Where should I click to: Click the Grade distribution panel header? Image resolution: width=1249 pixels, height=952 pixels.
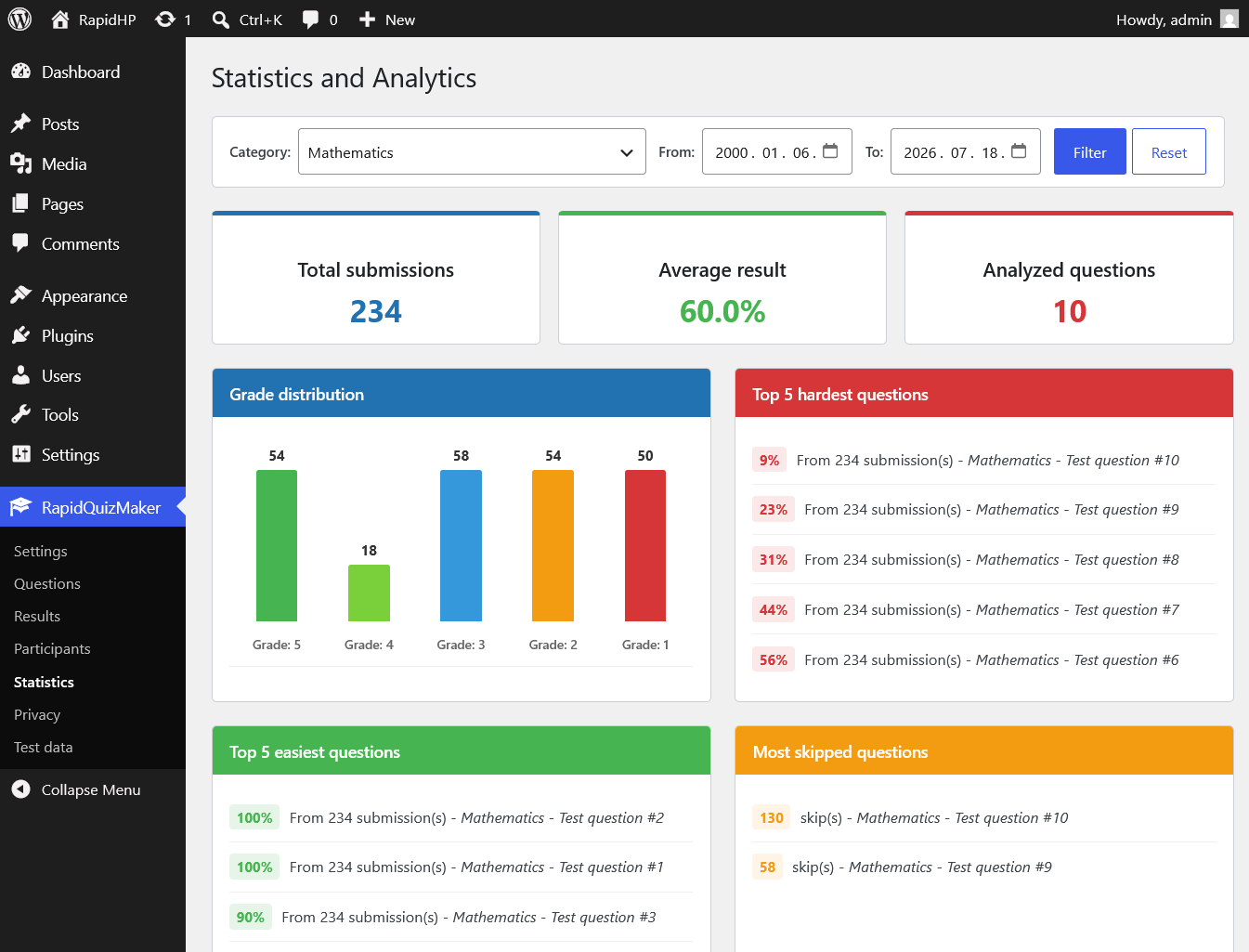[x=462, y=394]
